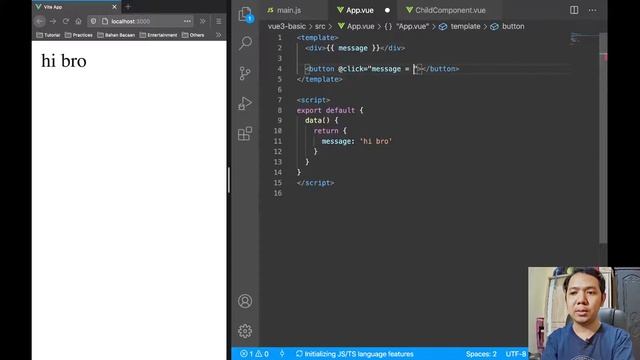Open the Source Control view
Viewport: 640px width, 360px height.
(245, 73)
